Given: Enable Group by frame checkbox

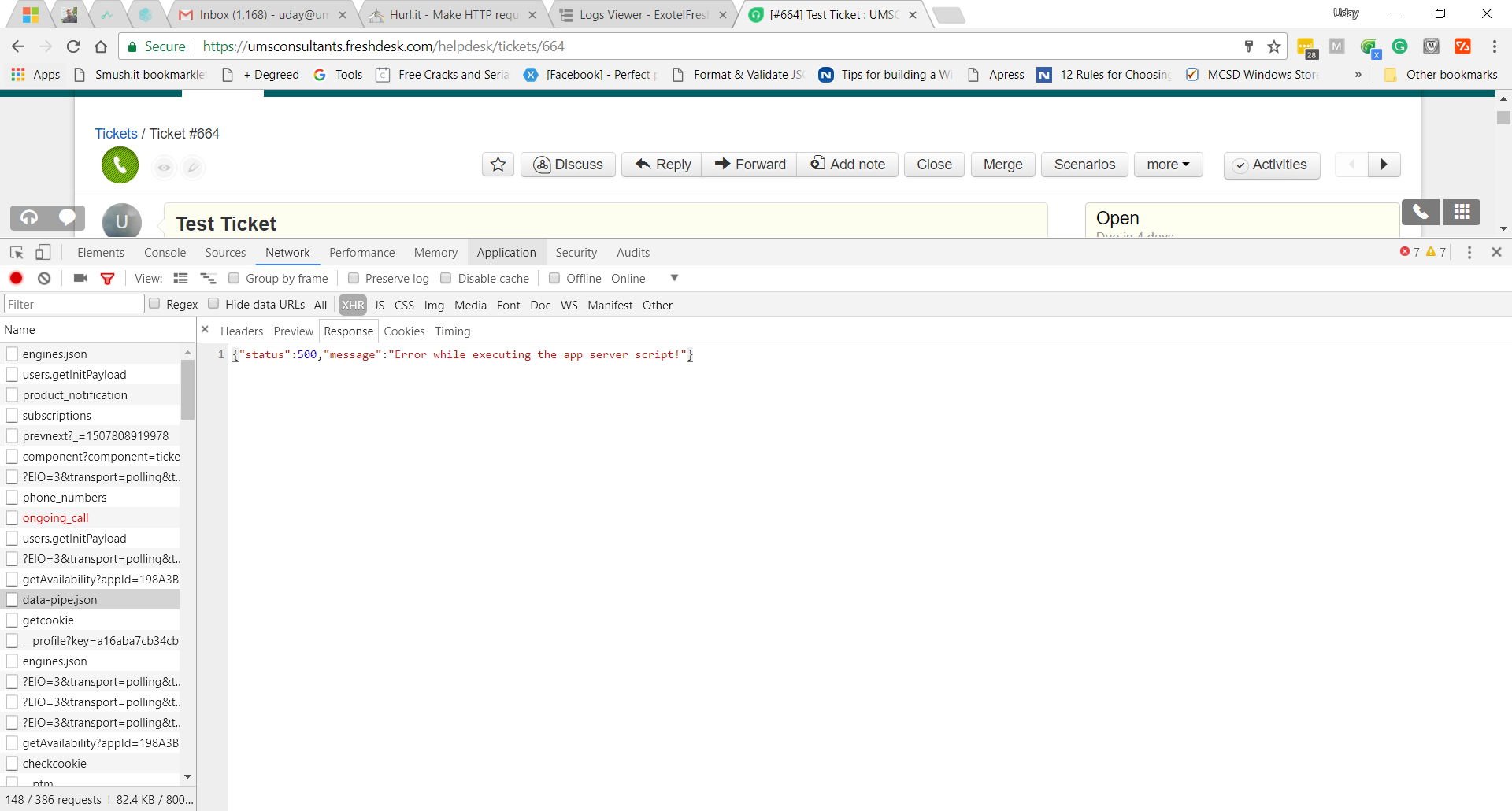Looking at the screenshot, I should click(234, 278).
